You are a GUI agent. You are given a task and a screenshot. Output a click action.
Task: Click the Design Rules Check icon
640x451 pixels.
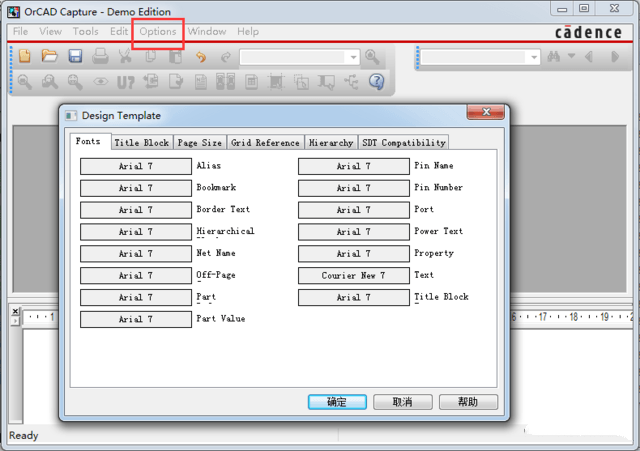tap(176, 81)
